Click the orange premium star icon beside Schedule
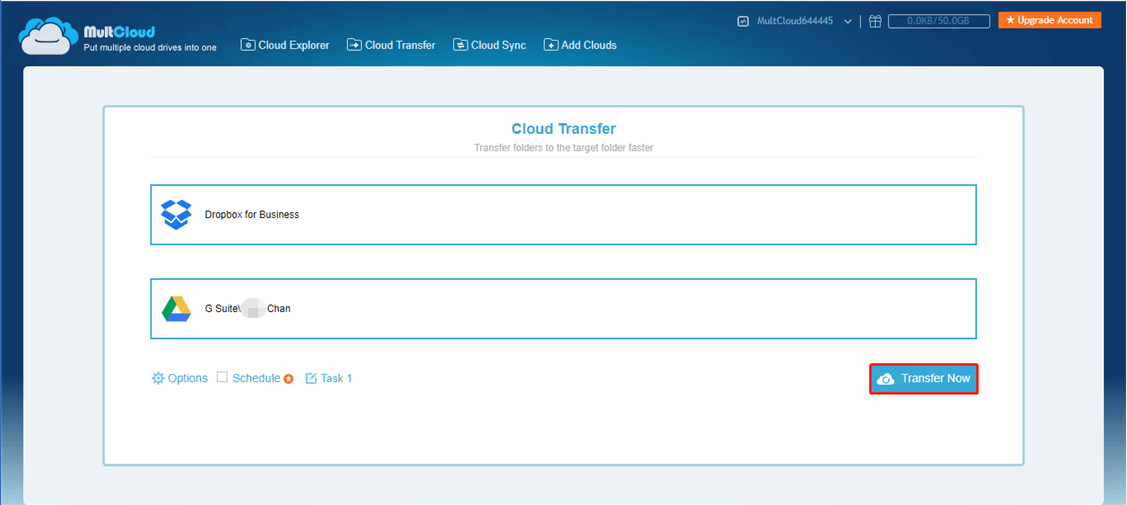The image size is (1127, 505). (288, 379)
